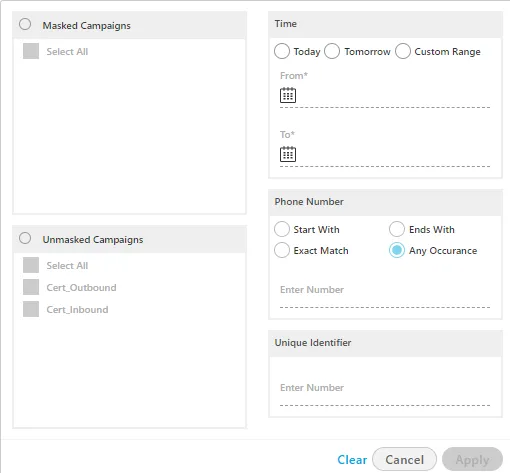Click the Unique Identifier section heading
The width and height of the screenshot is (510, 473).
[x=313, y=343]
